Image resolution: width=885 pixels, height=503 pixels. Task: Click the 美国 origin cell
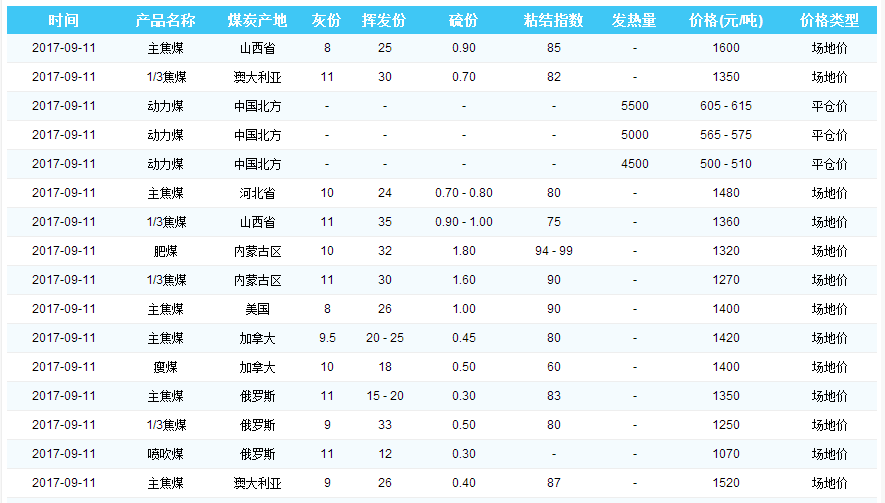click(x=257, y=309)
